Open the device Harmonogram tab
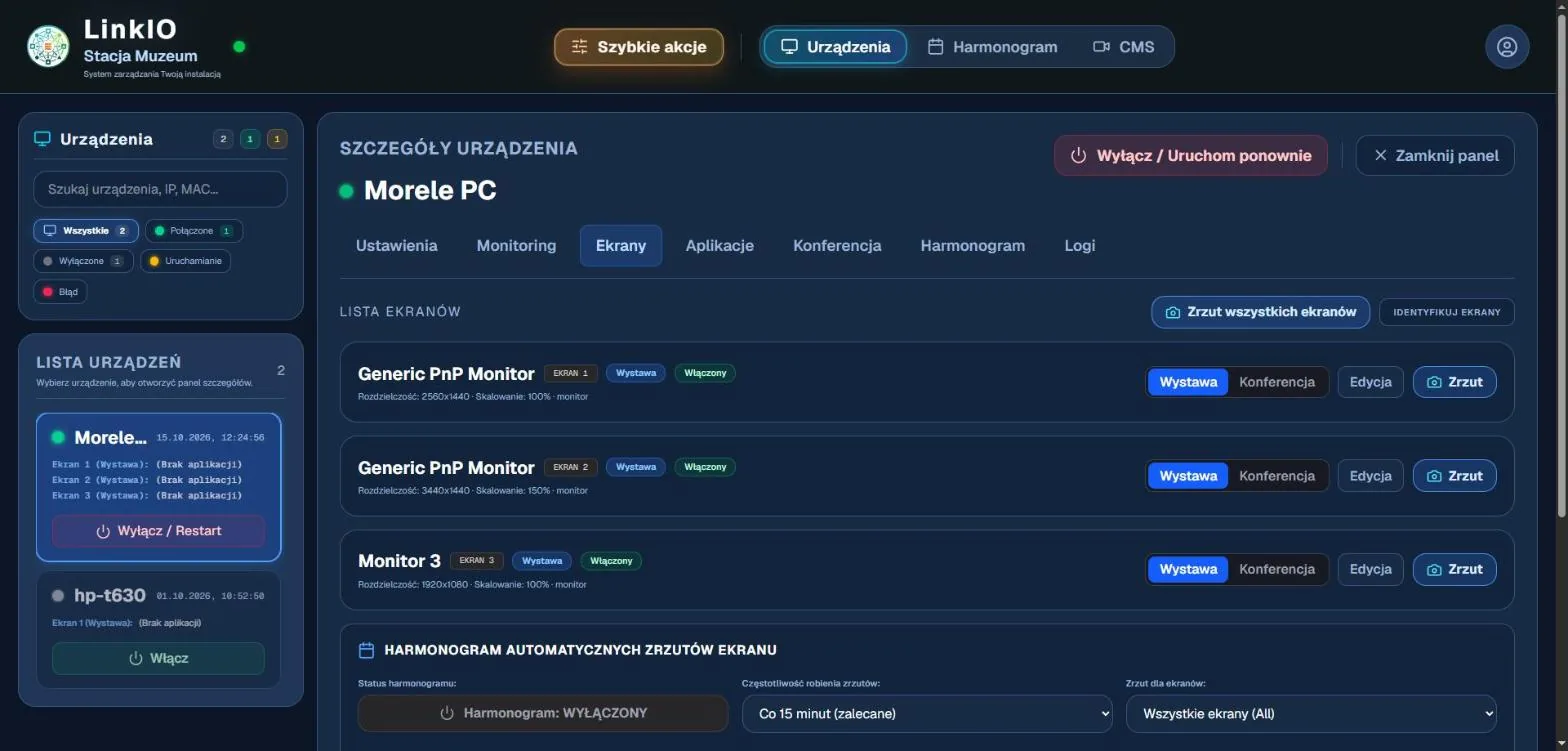This screenshot has width=1568, height=751. [973, 246]
